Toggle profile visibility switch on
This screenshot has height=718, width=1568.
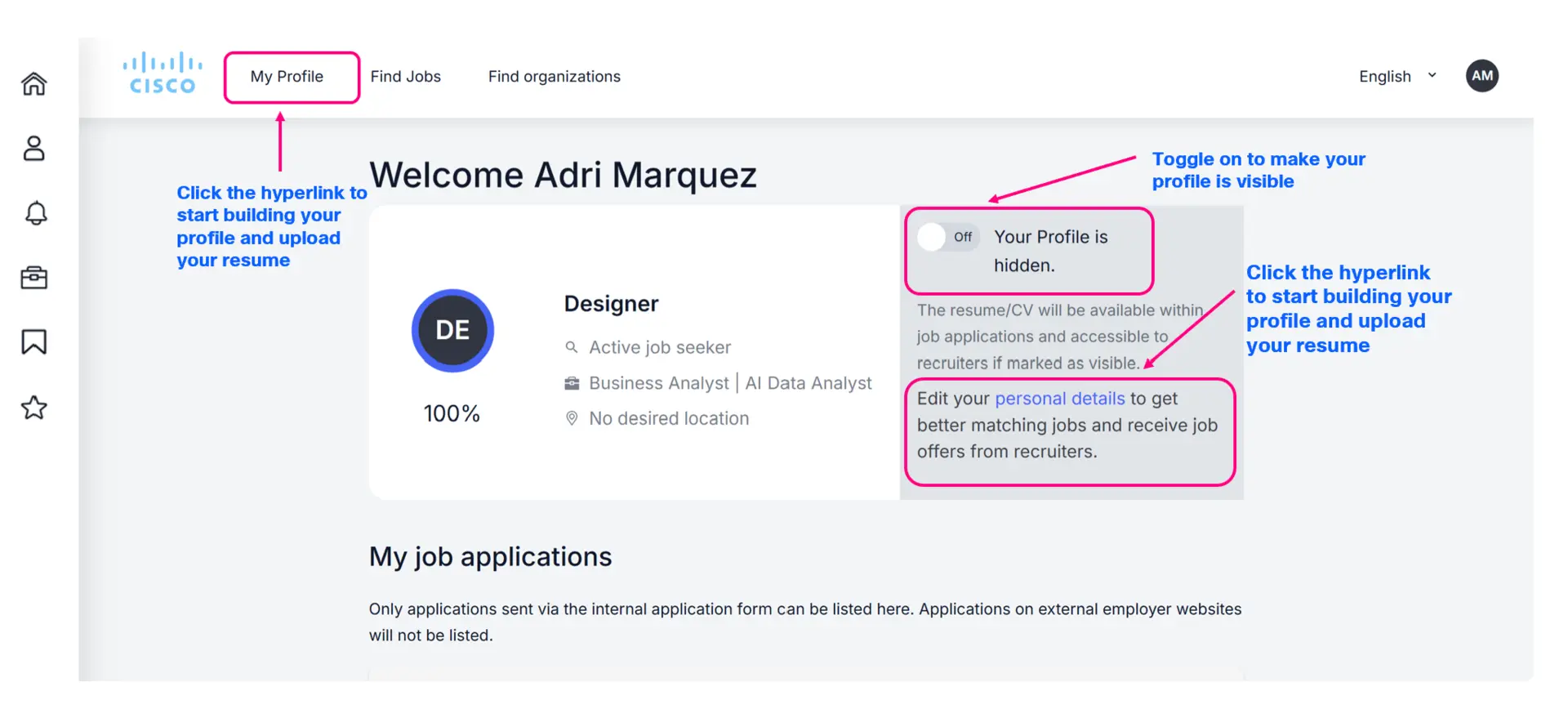pyautogui.click(x=947, y=237)
